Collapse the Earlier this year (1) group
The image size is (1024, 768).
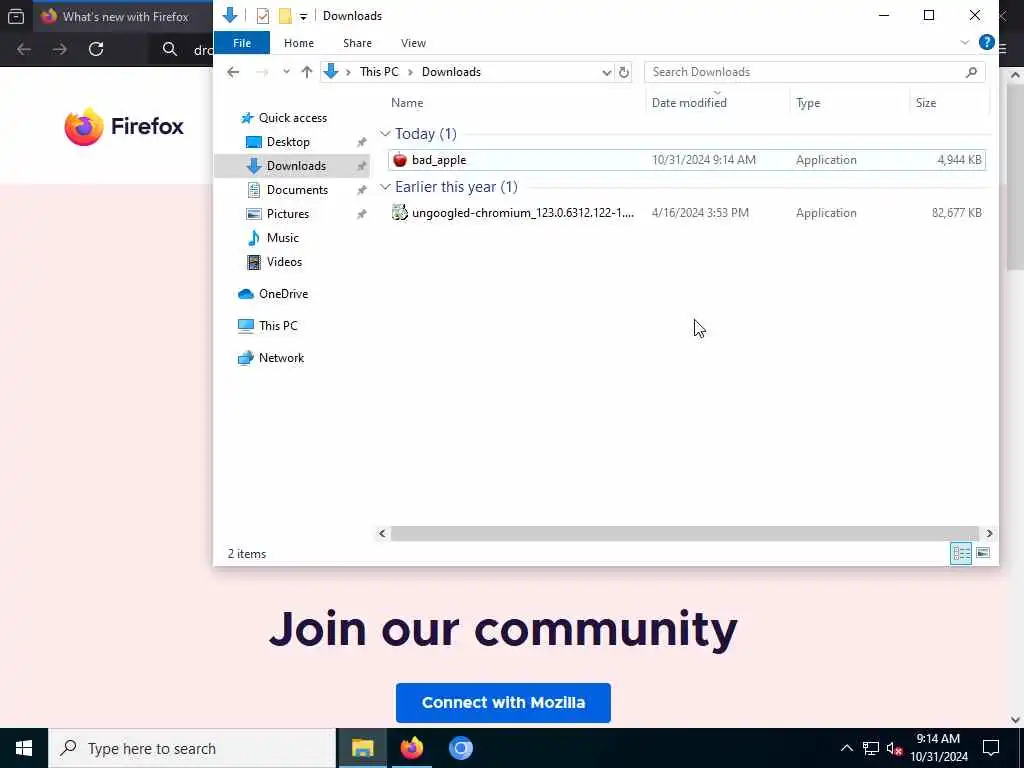(385, 187)
